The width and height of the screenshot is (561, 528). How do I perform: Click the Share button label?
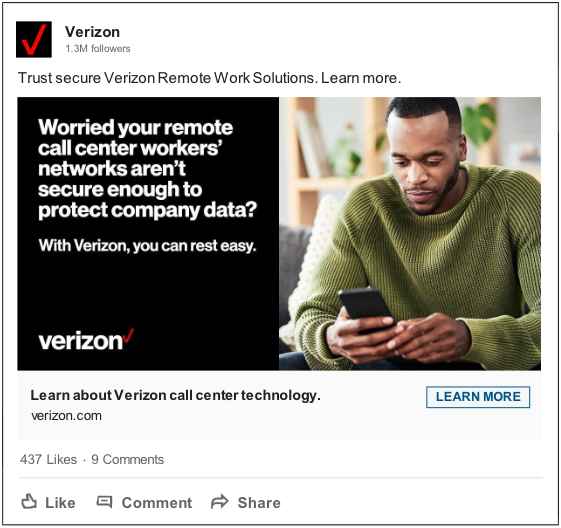coord(259,503)
